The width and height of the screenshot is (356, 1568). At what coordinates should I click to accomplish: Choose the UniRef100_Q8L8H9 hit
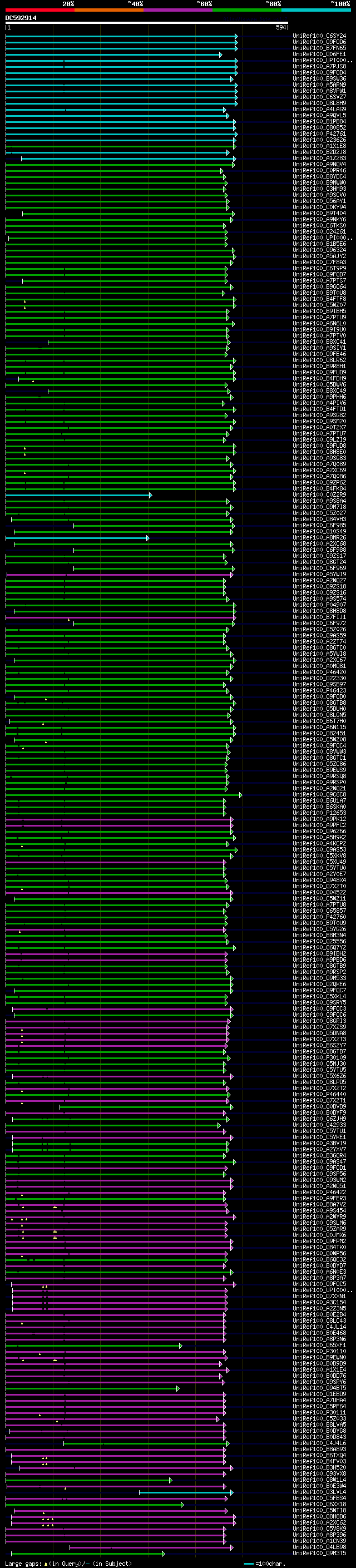click(x=319, y=103)
